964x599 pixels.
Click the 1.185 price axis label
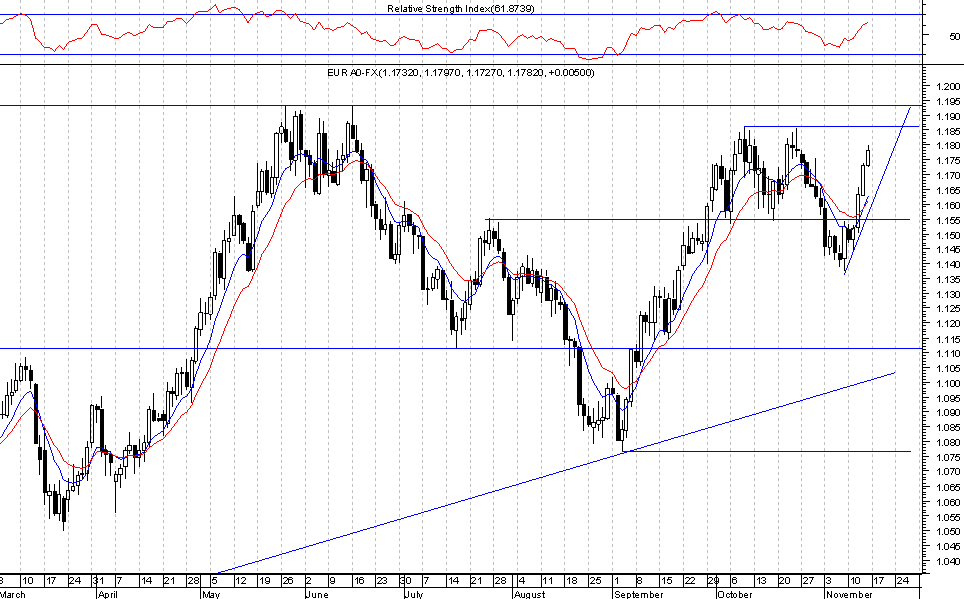[x=948, y=131]
